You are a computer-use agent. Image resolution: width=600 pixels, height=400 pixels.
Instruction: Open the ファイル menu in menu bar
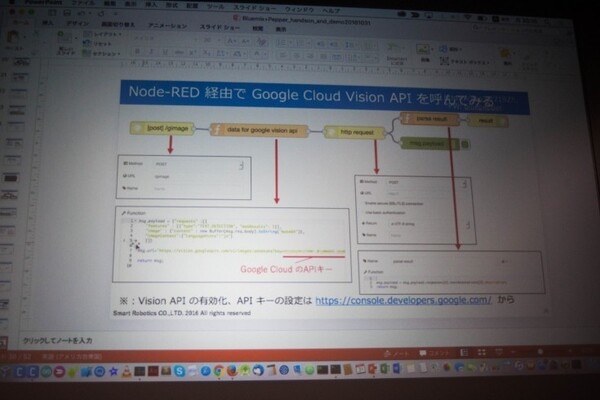coord(79,5)
